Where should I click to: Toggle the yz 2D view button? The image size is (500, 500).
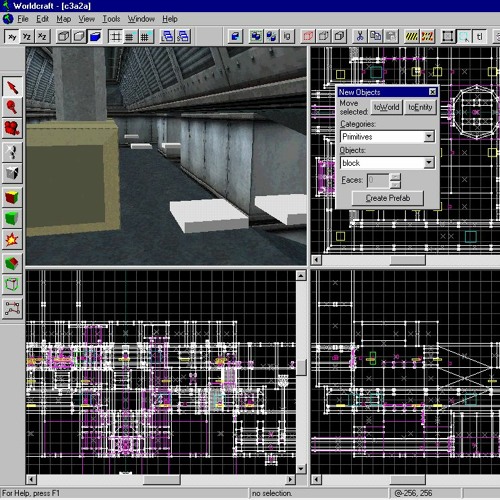(x=27, y=36)
